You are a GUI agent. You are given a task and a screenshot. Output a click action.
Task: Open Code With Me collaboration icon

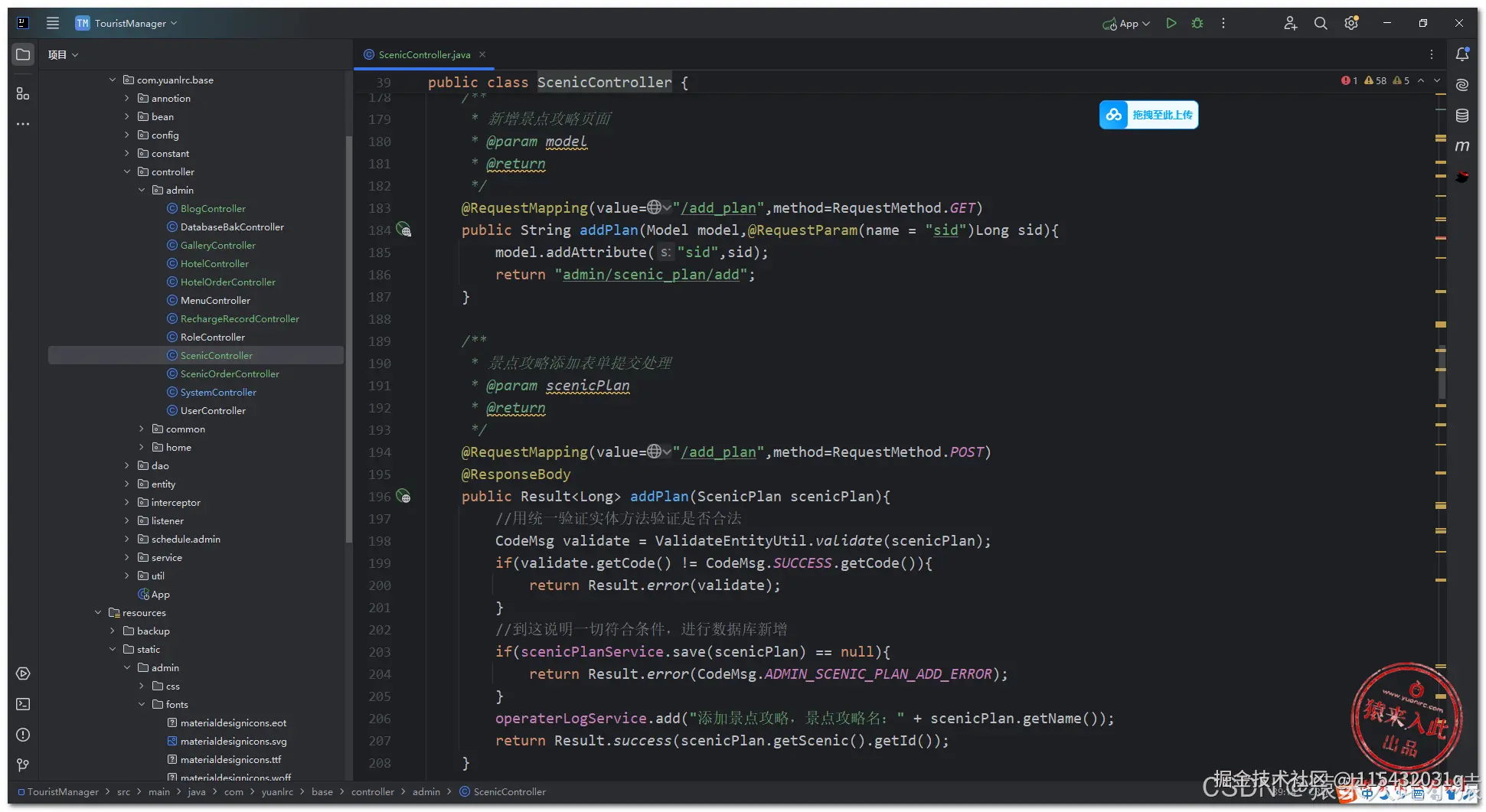click(x=1290, y=23)
